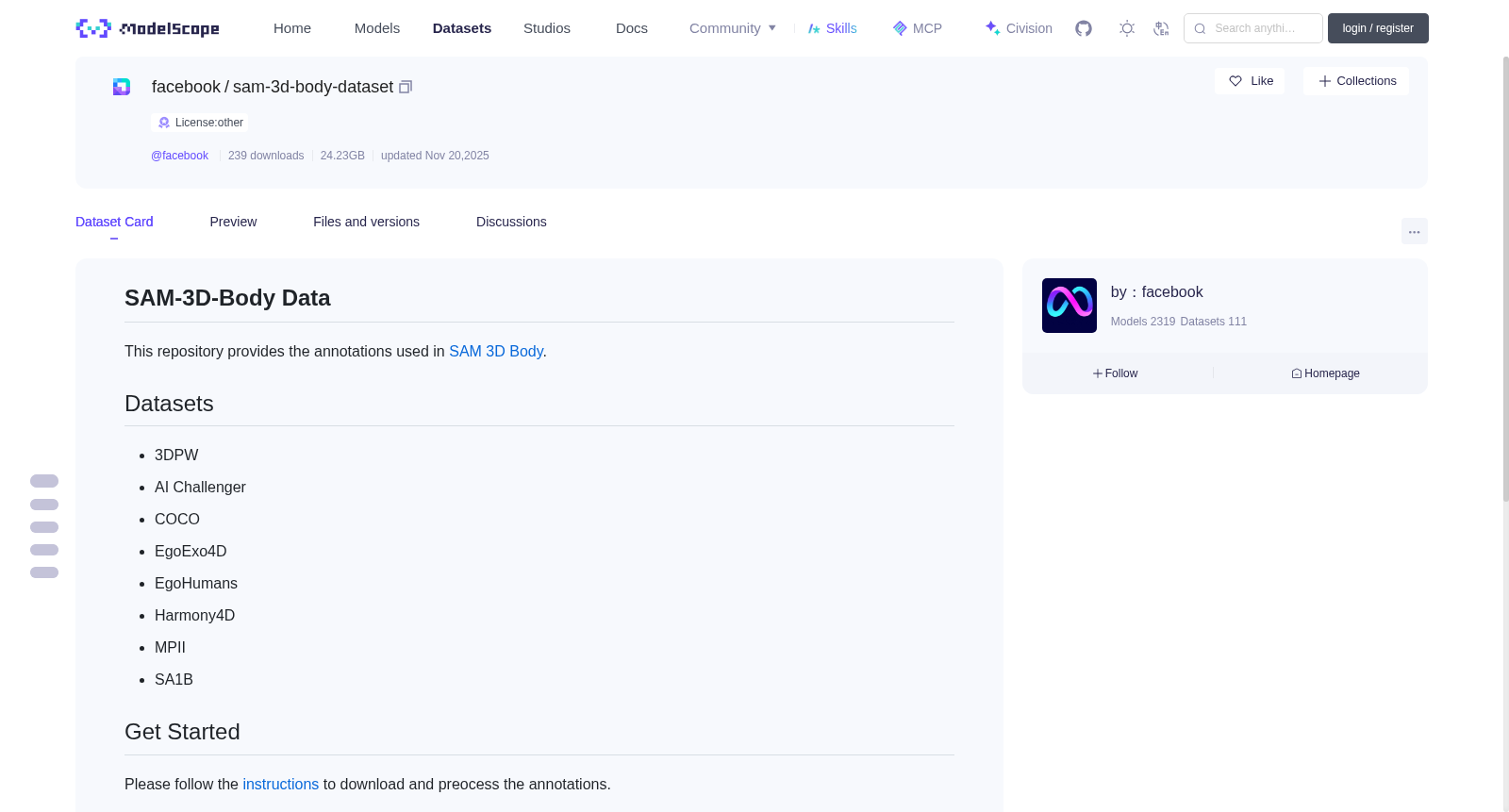Image resolution: width=1509 pixels, height=812 pixels.
Task: Click the dataset cube icon
Action: tap(122, 87)
